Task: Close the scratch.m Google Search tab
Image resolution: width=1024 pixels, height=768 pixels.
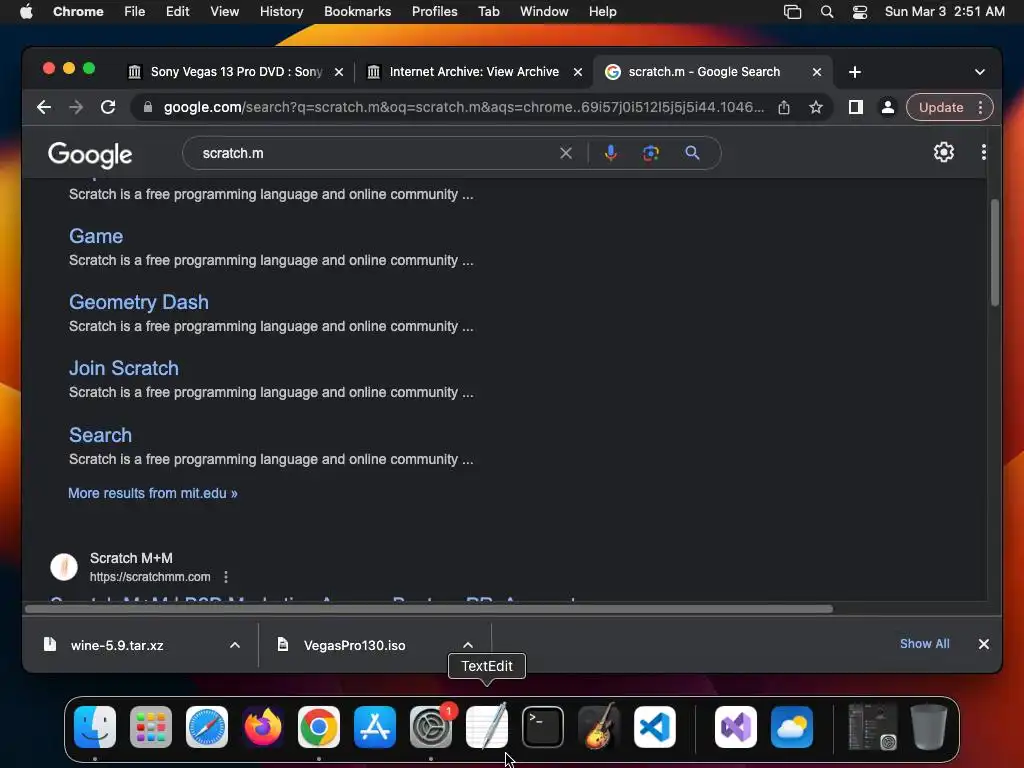Action: click(x=816, y=72)
